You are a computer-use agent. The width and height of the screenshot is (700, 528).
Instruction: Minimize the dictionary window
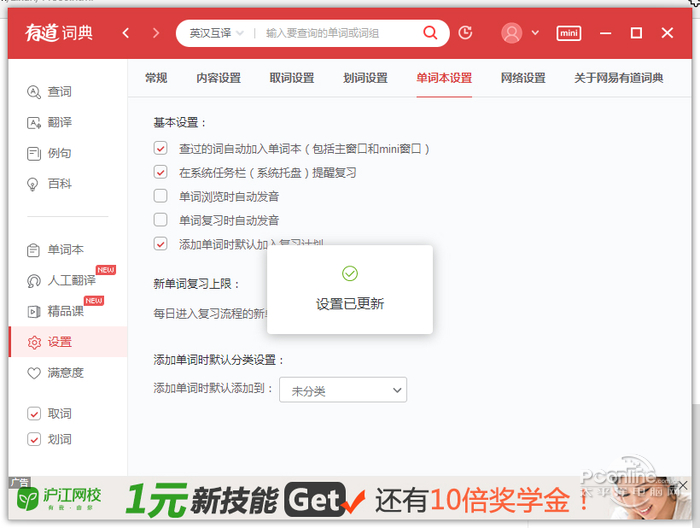click(x=605, y=33)
